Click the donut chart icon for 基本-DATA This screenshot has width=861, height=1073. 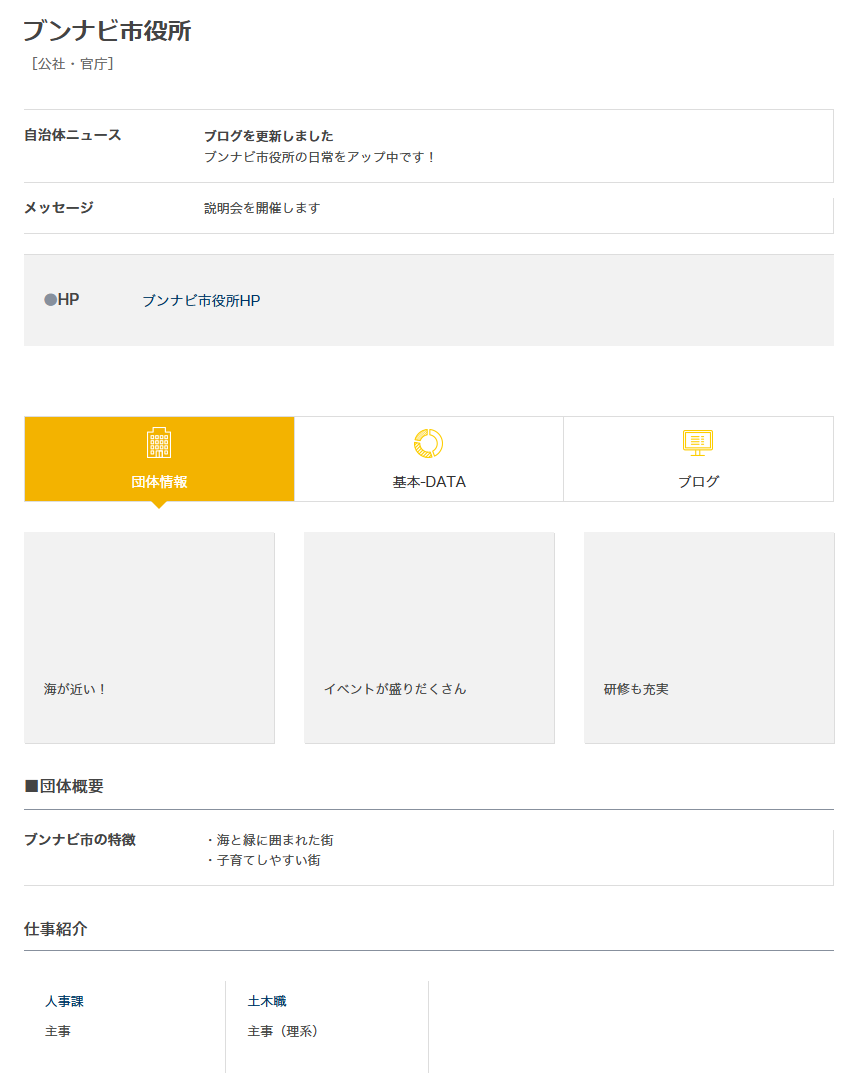point(428,442)
